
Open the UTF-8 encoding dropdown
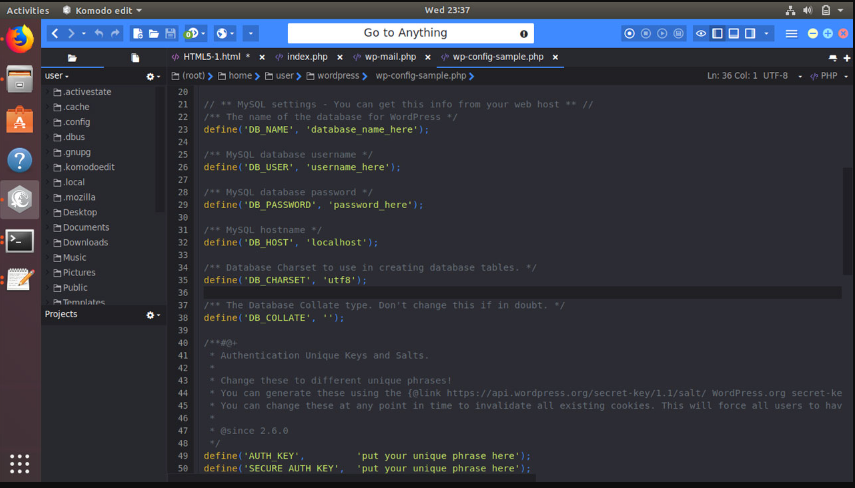(782, 76)
